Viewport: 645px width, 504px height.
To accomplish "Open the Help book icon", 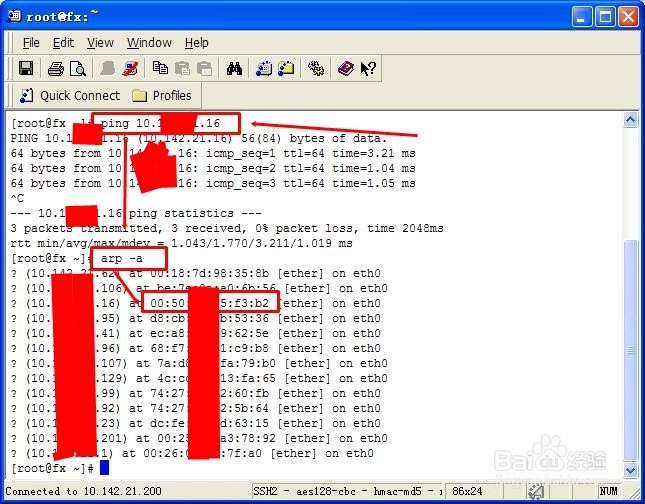I will (346, 68).
